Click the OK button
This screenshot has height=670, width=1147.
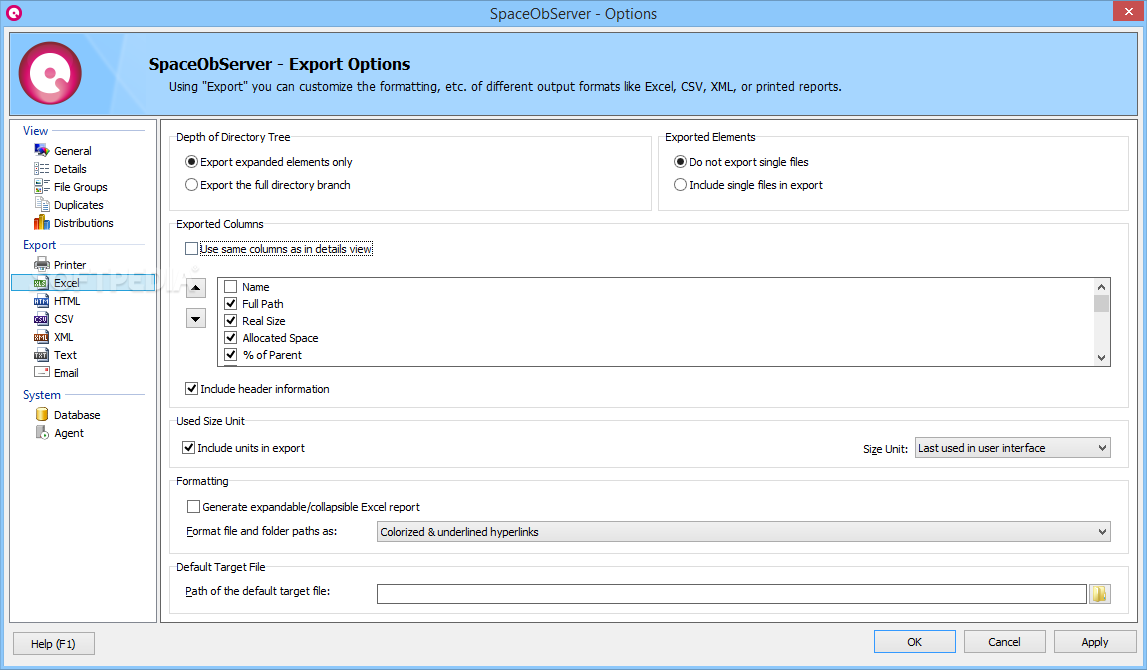tap(914, 641)
